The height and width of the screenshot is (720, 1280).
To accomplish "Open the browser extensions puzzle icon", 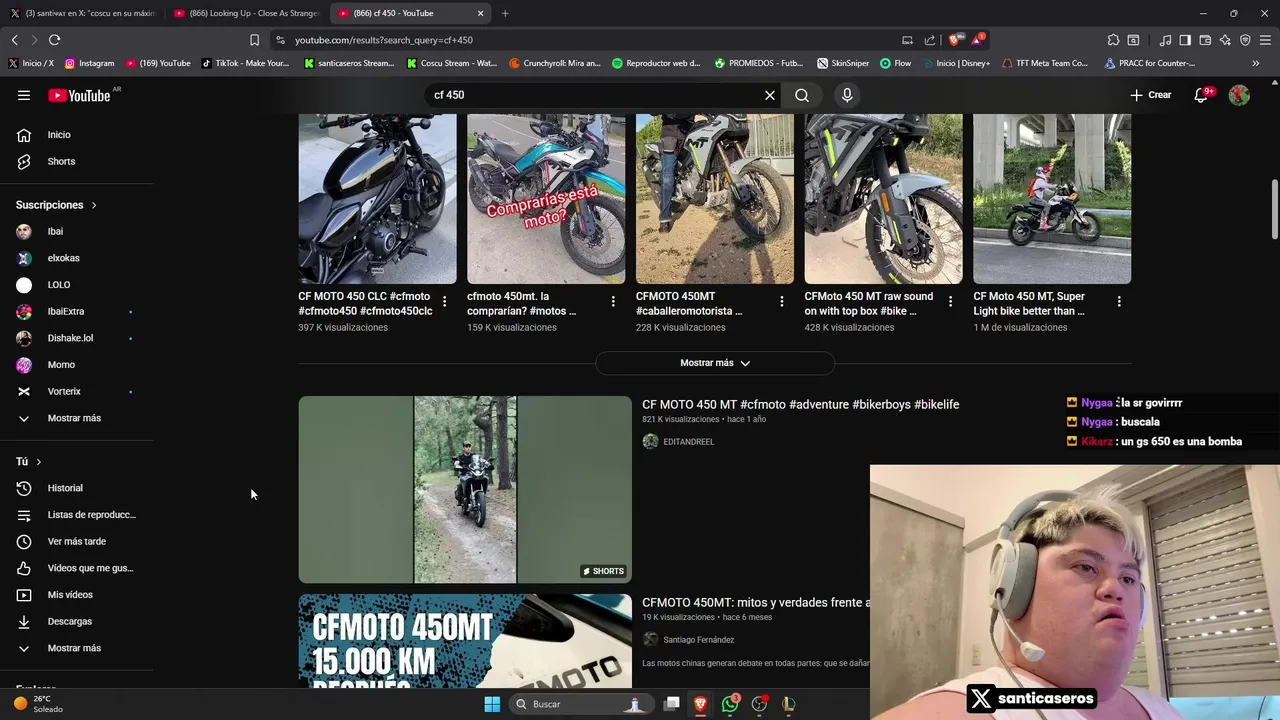I will click(1113, 40).
